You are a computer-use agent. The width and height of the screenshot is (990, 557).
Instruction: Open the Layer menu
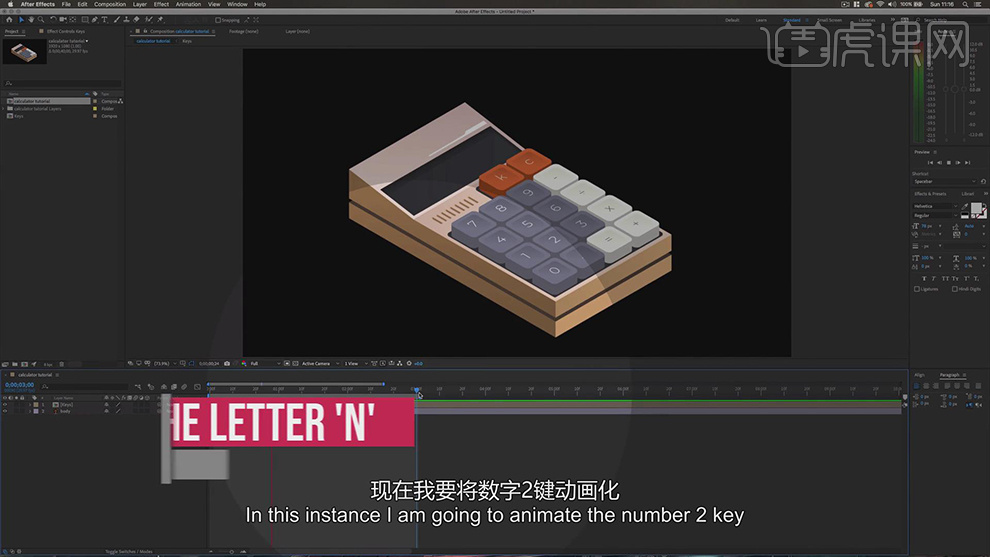pos(140,4)
